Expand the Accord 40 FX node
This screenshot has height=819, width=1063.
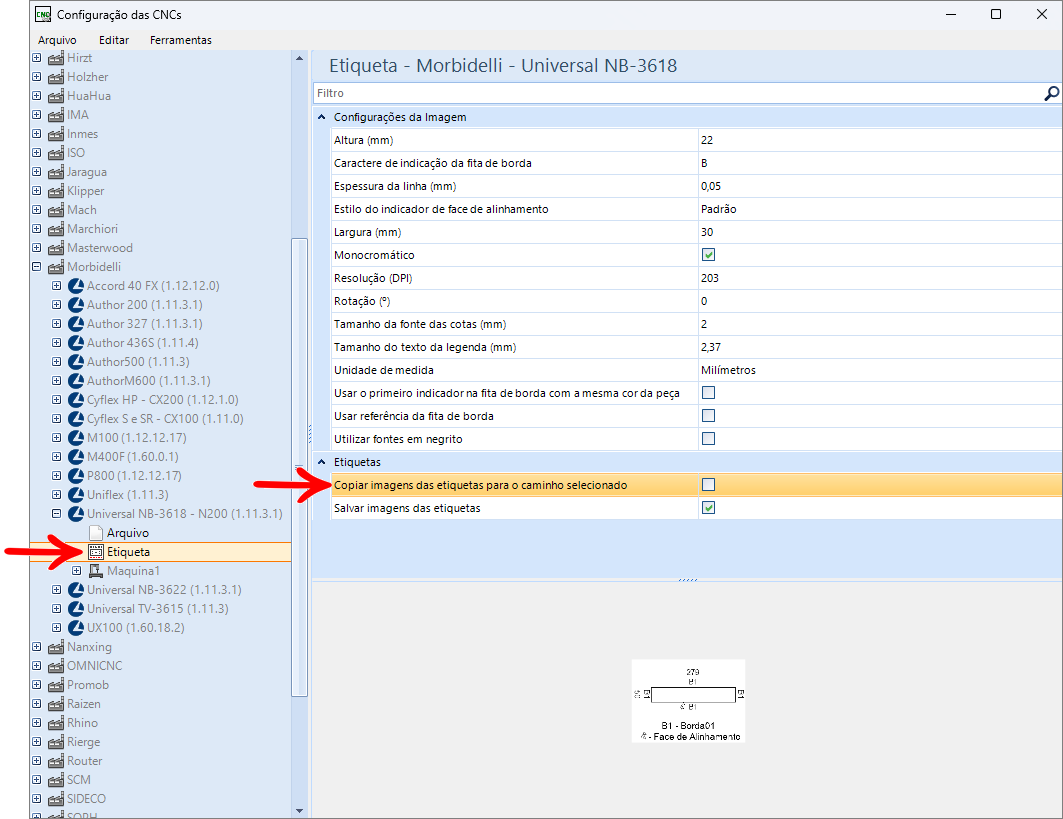pos(57,286)
